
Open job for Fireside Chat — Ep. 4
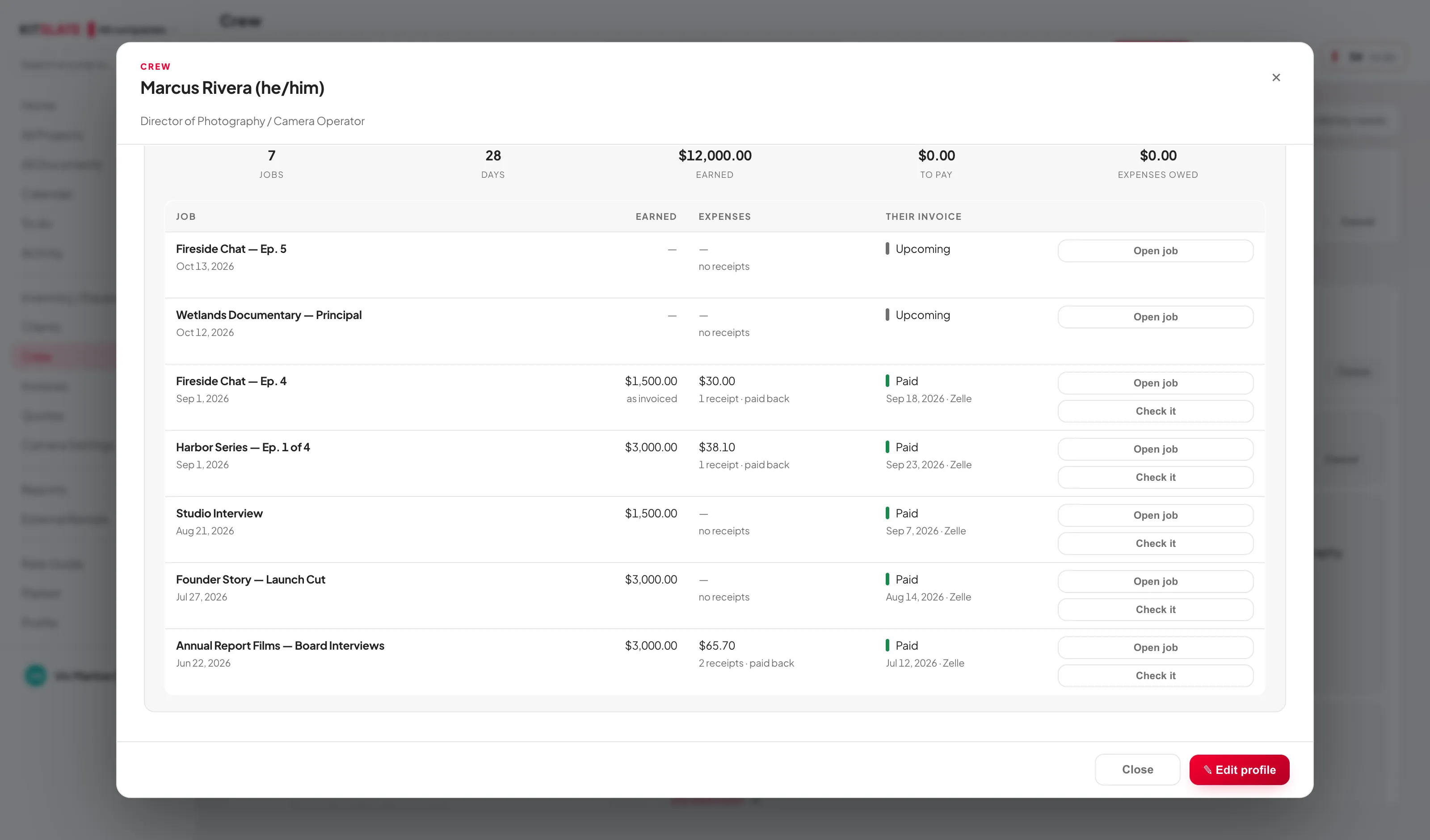pyautogui.click(x=1155, y=383)
